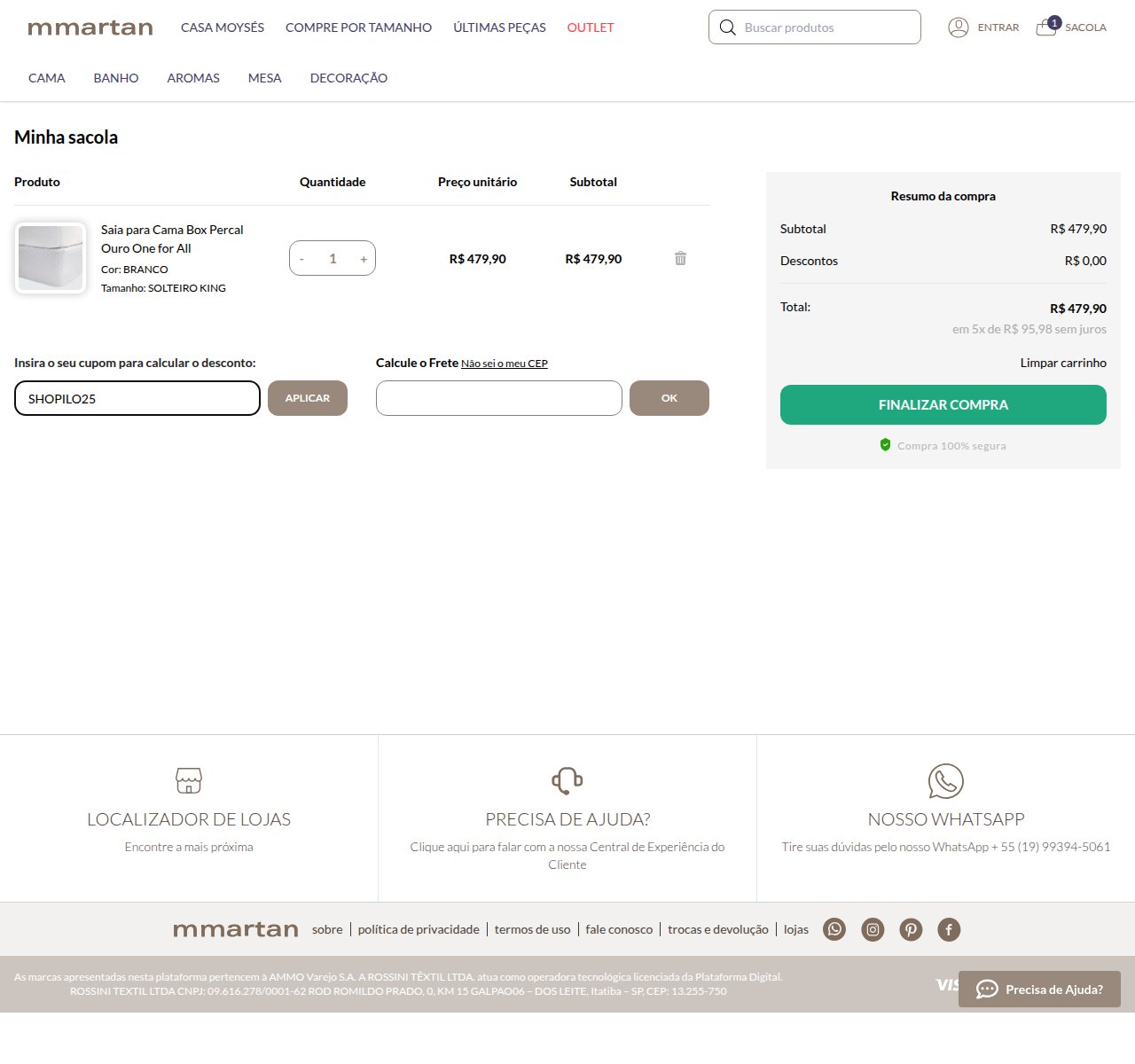Open the CASA MOYSÉS menu
Viewport: 1135px width, 1064px height.
point(223,27)
